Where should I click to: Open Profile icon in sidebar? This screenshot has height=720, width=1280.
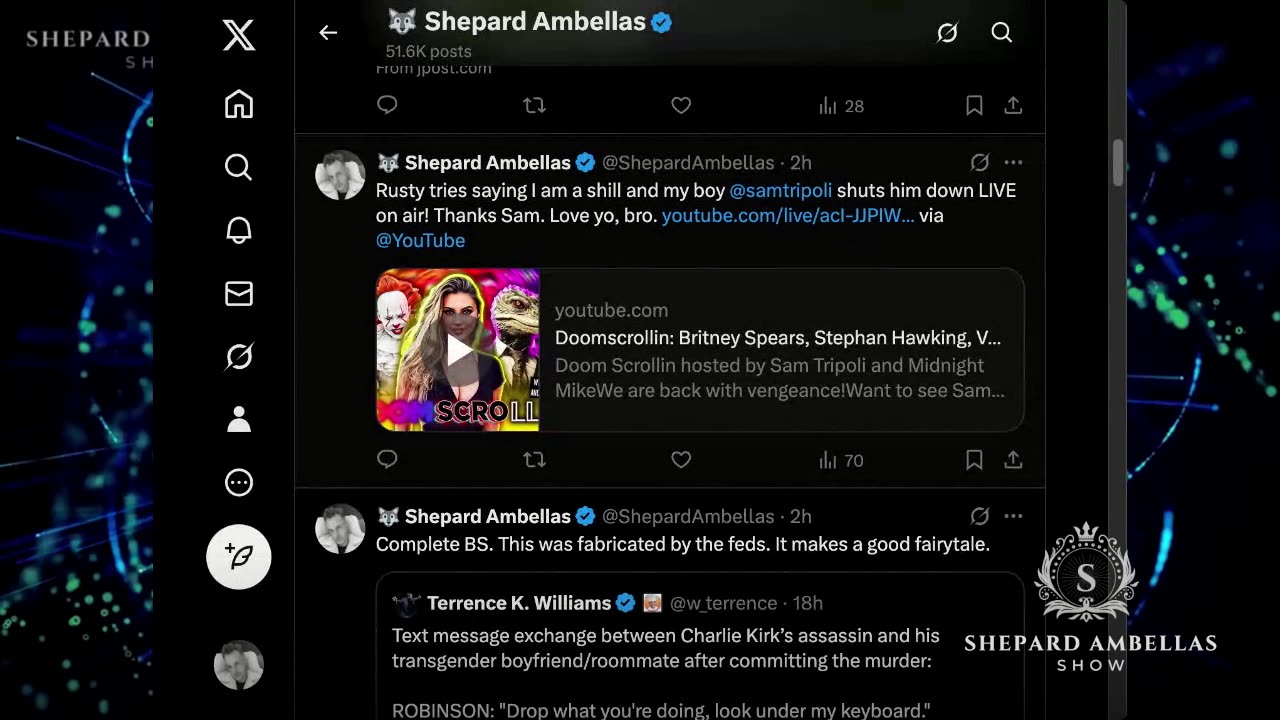239,419
